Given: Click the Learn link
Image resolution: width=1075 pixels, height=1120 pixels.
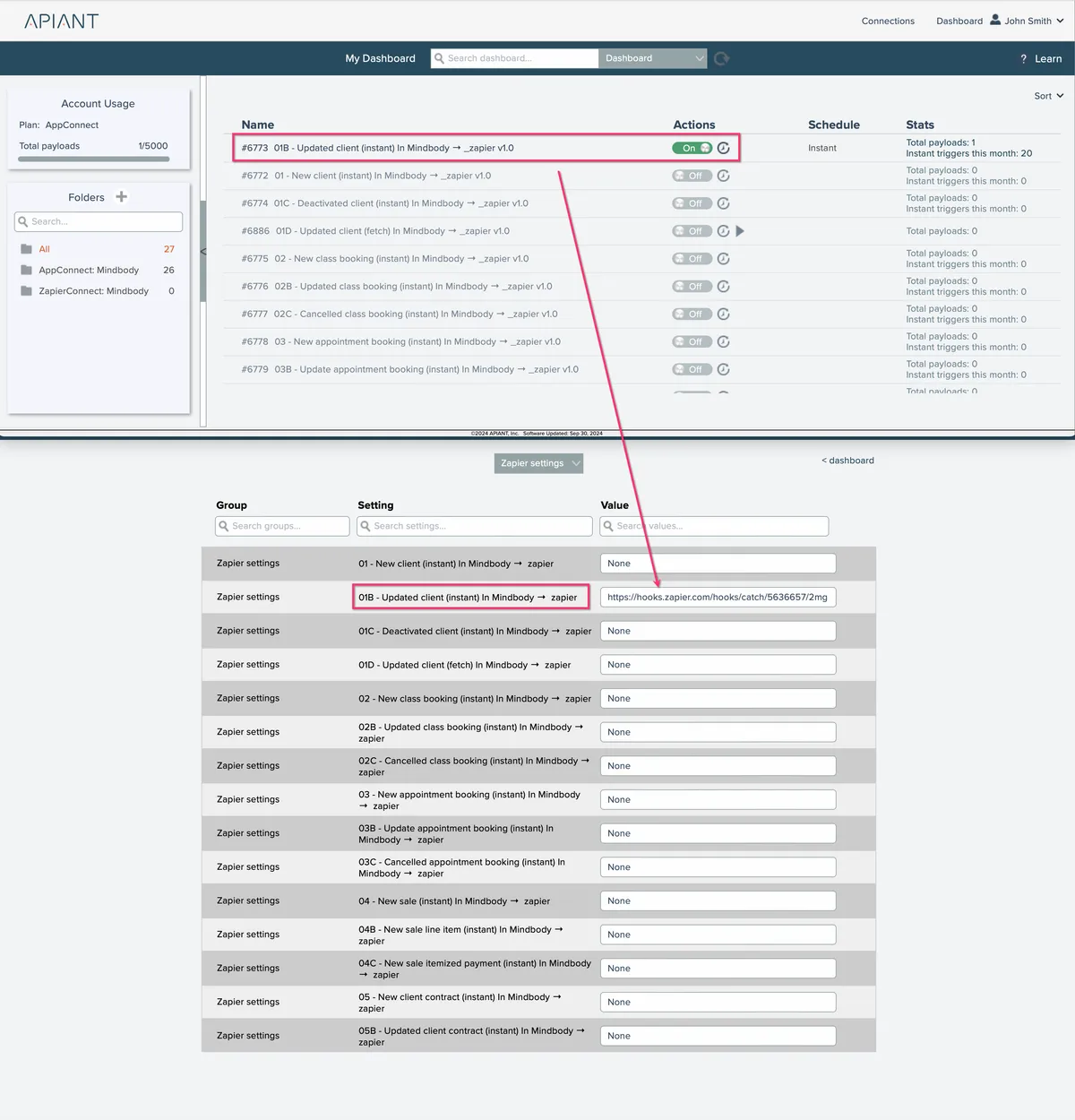Looking at the screenshot, I should [1048, 59].
